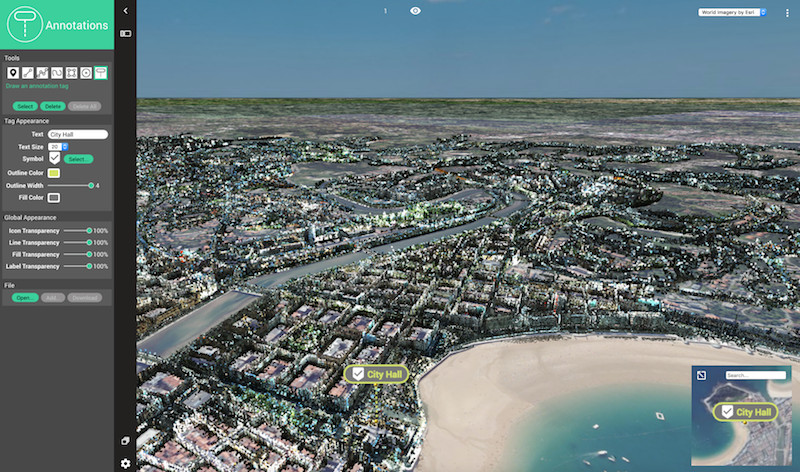800x472 pixels.
Task: Click the City Hall tag in 3D view
Action: pos(377,375)
